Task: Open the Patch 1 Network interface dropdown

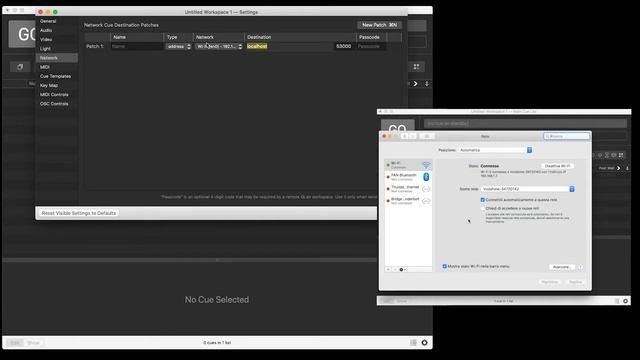Action: click(219, 47)
